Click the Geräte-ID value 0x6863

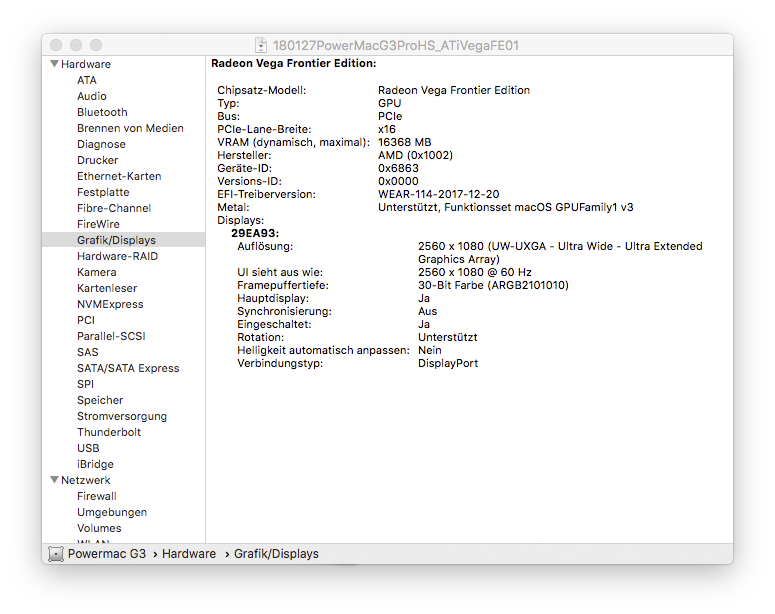pos(398,168)
